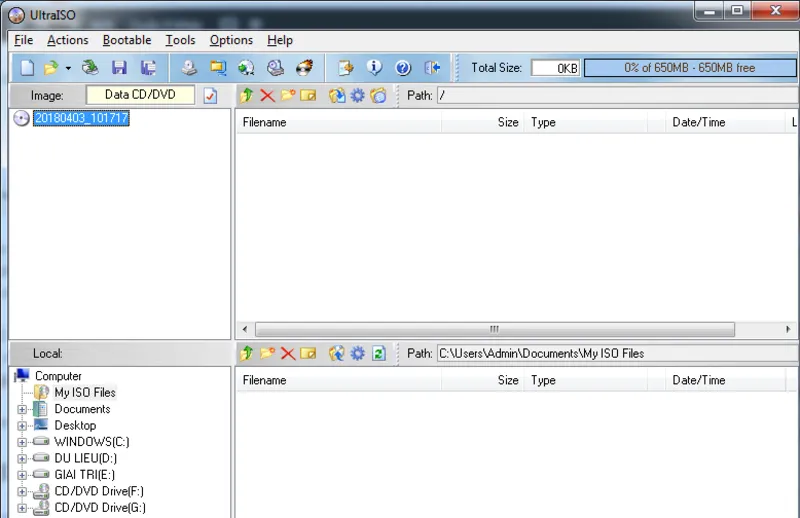Click the Open file folder icon
Screen dimensions: 800x518
tap(52, 68)
